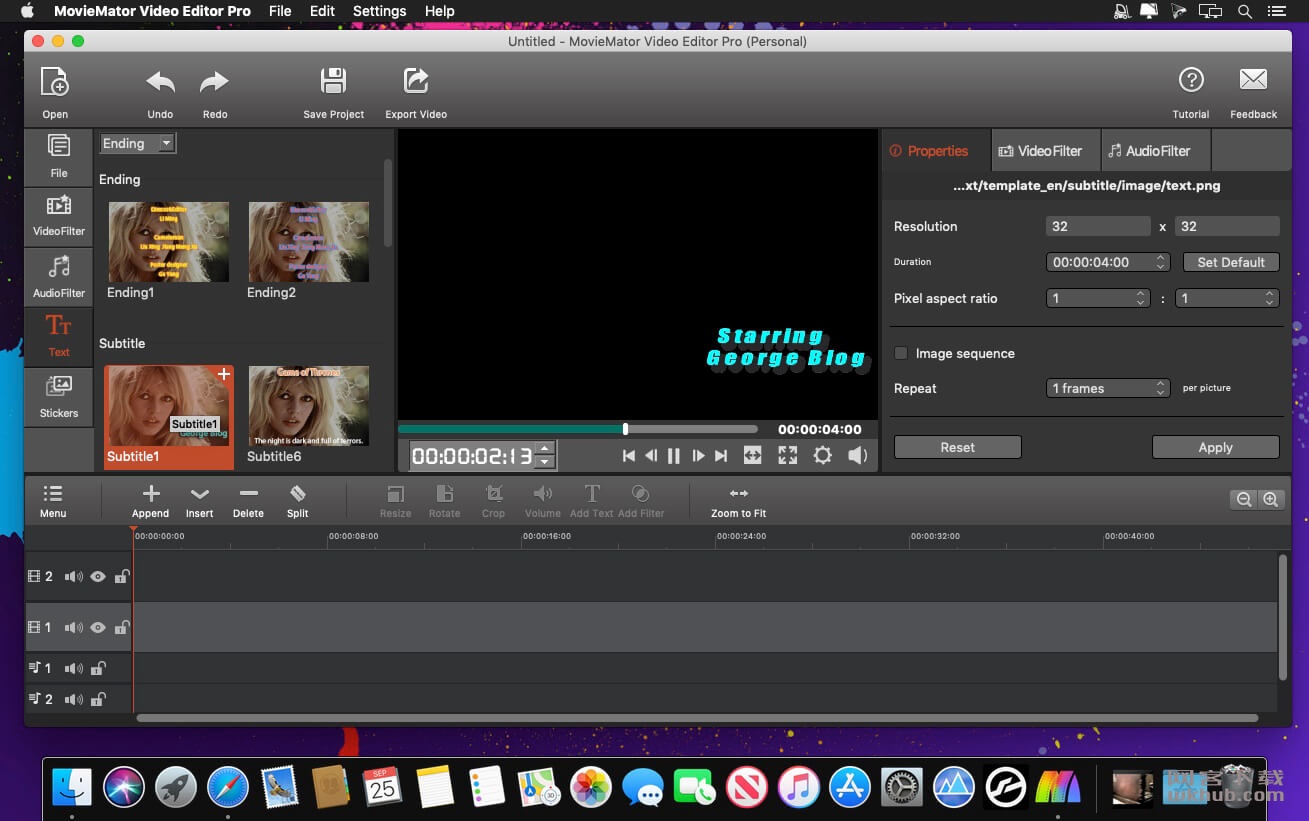The width and height of the screenshot is (1309, 821).
Task: Undo the last action
Action: [160, 83]
